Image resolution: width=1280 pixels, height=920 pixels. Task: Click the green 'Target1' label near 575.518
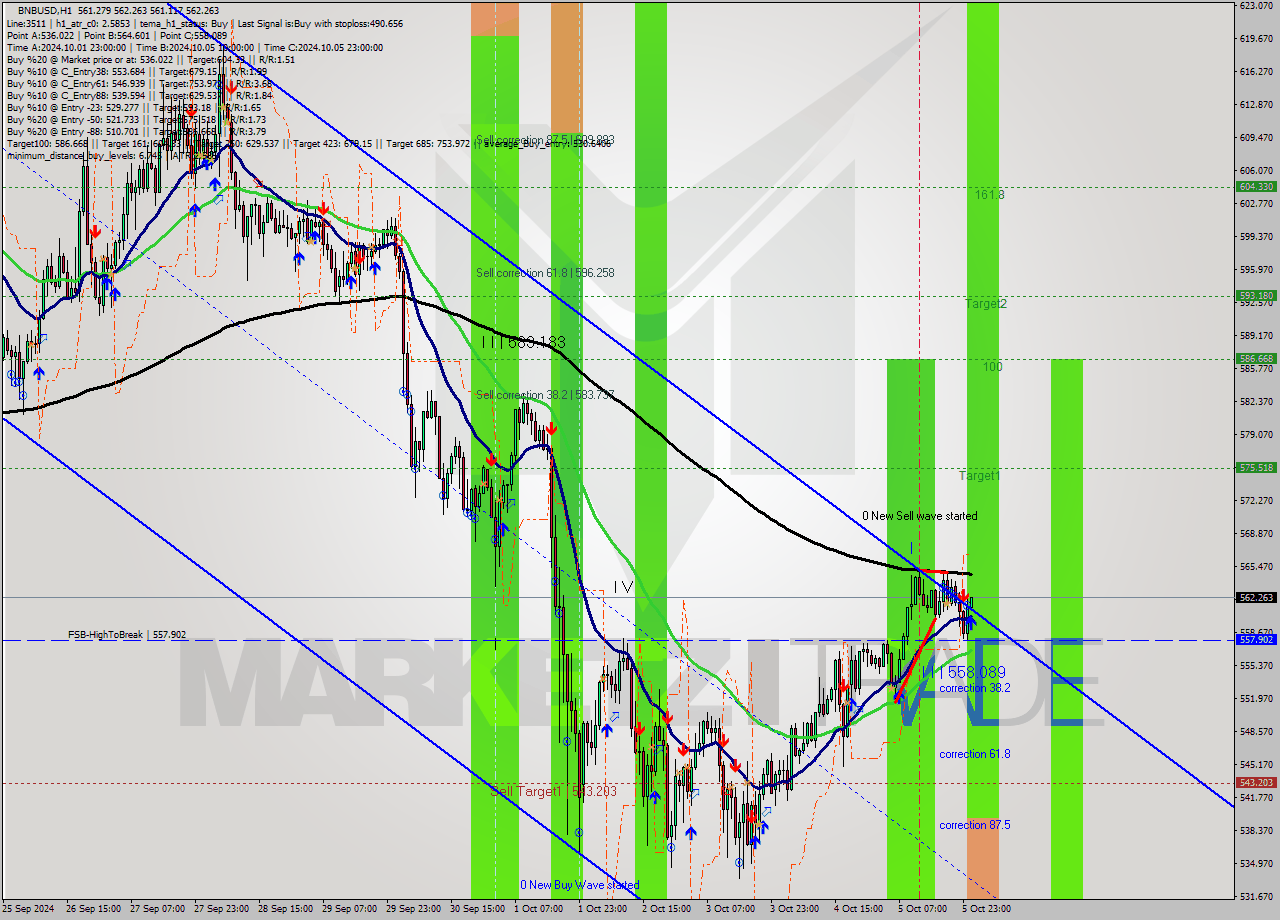(979, 476)
